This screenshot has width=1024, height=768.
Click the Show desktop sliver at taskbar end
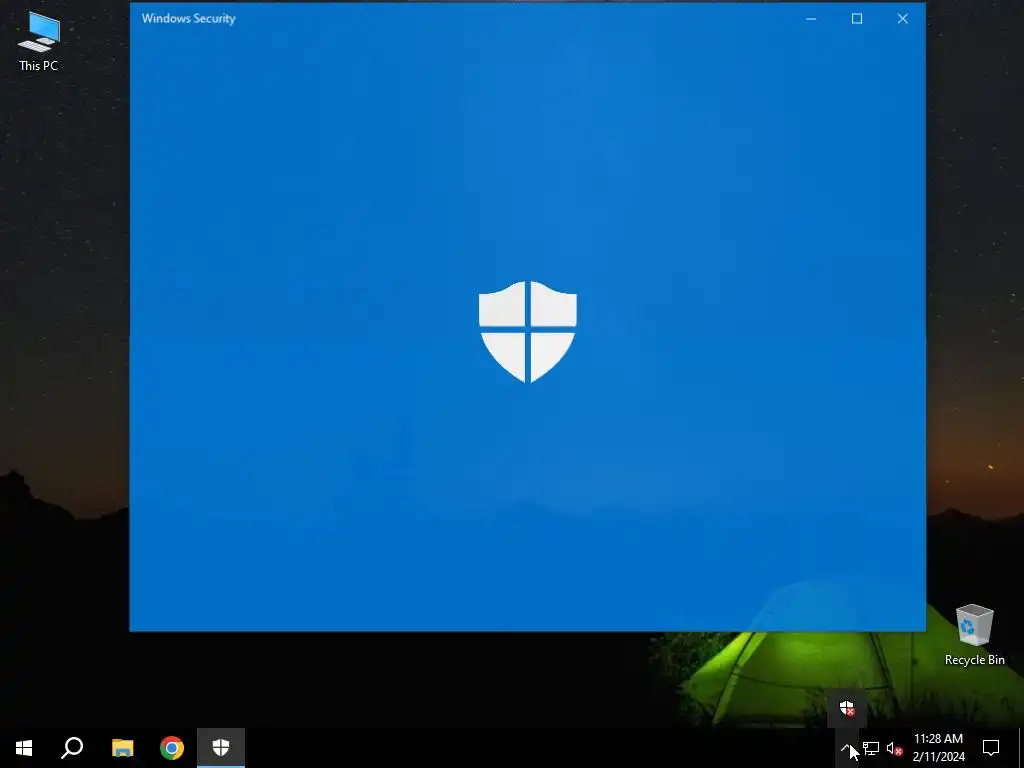click(x=1021, y=748)
